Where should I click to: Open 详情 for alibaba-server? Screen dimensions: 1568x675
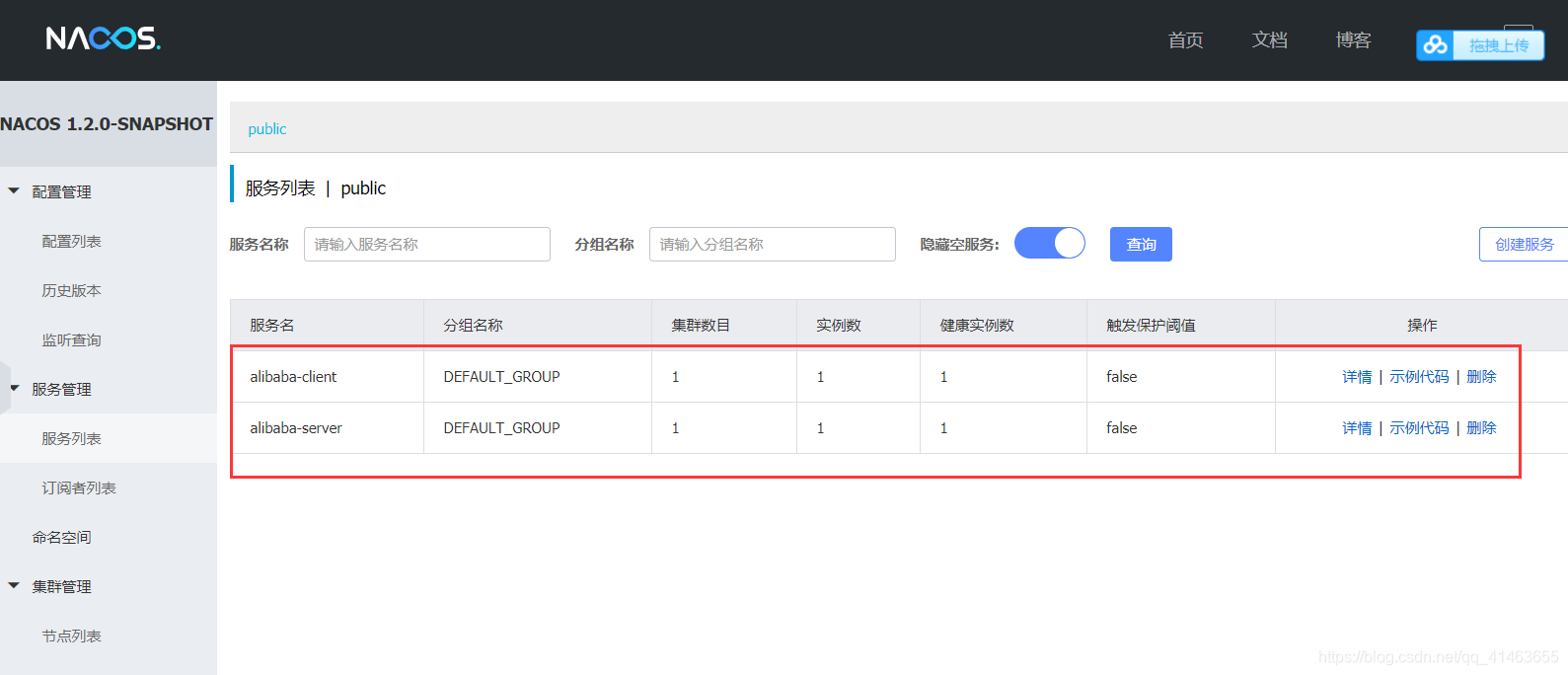click(1357, 427)
